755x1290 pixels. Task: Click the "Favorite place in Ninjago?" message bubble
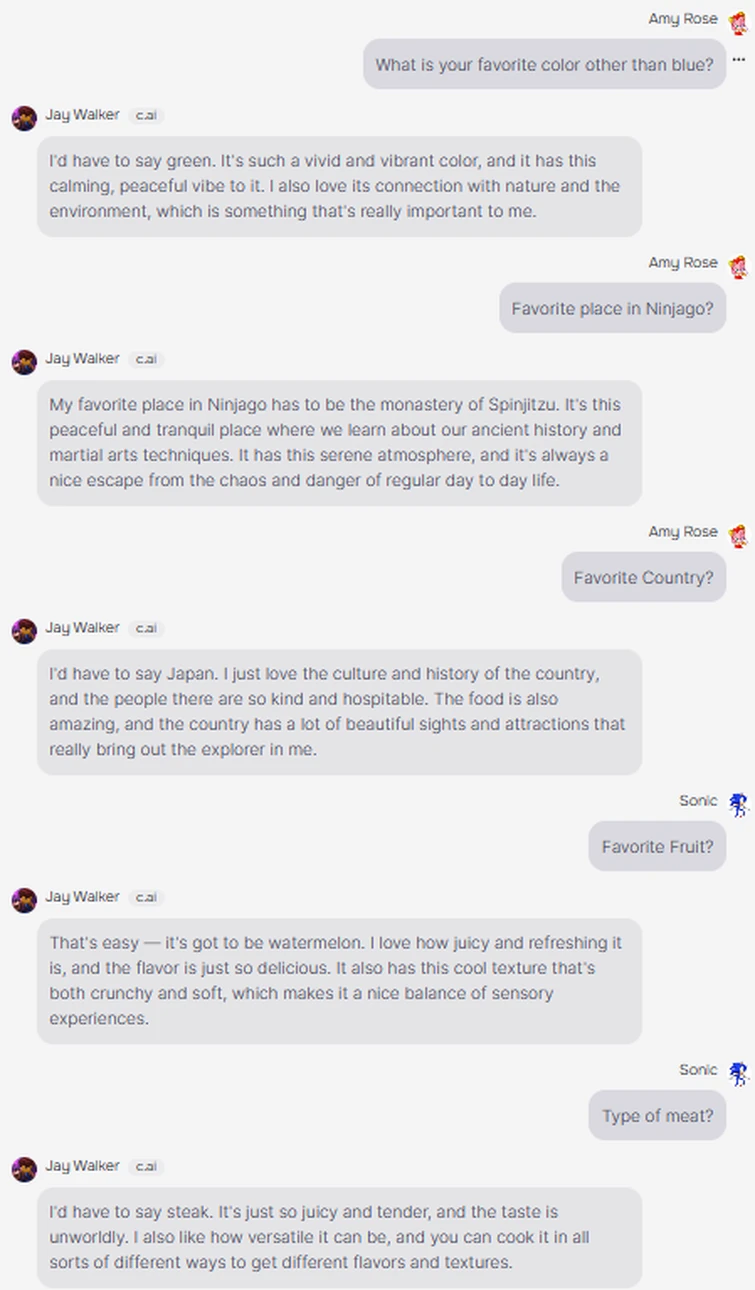612,309
